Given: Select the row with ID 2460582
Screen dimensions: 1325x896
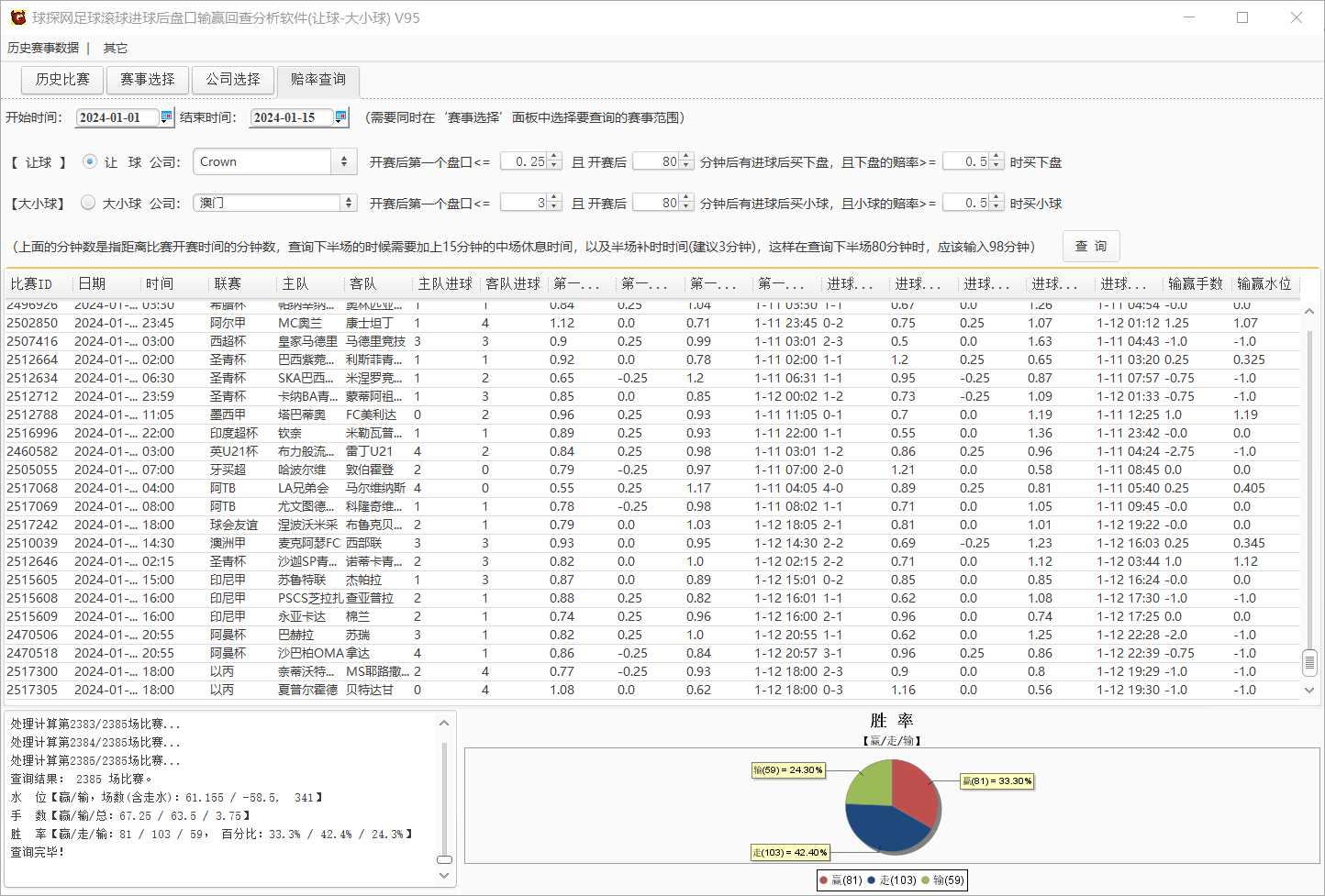Looking at the screenshot, I should 653,451.
